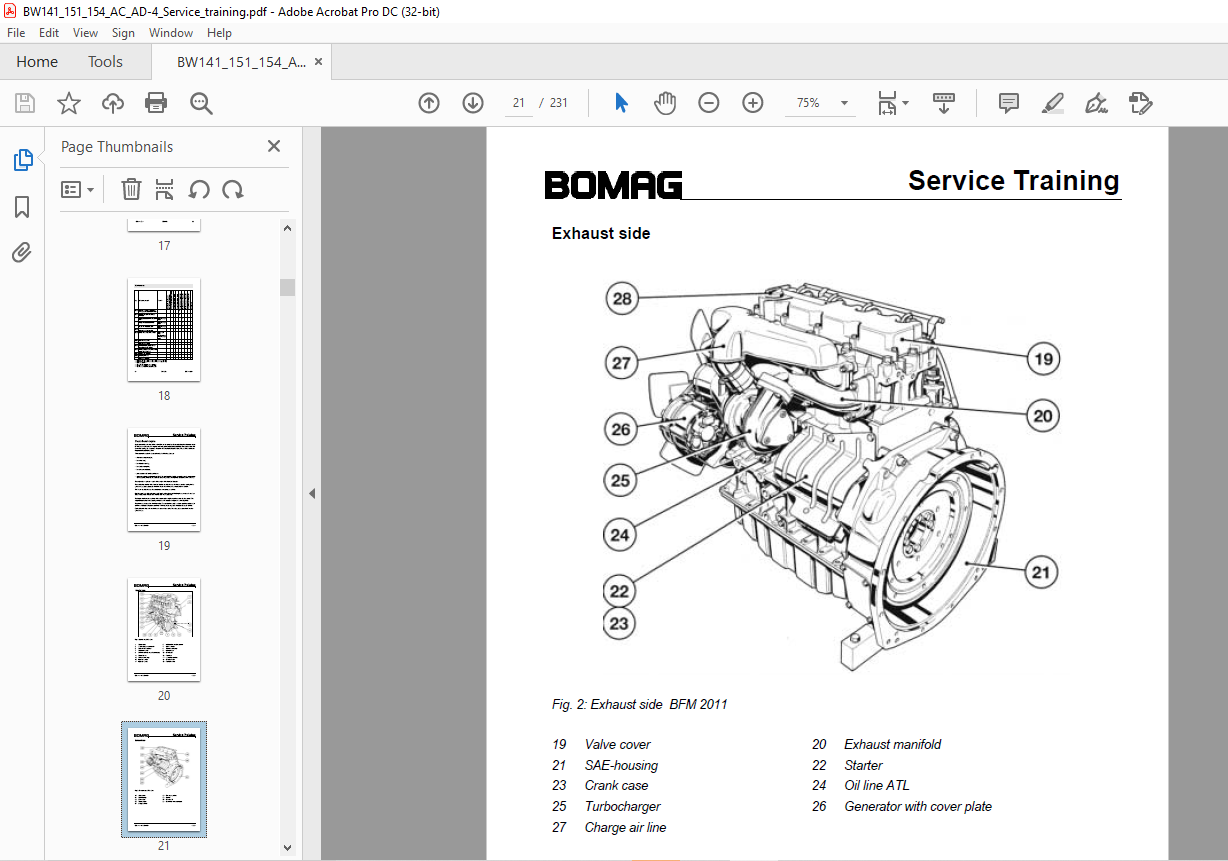Click the 'Oil line ATL' legend entry
1228x861 pixels.
(x=877, y=785)
